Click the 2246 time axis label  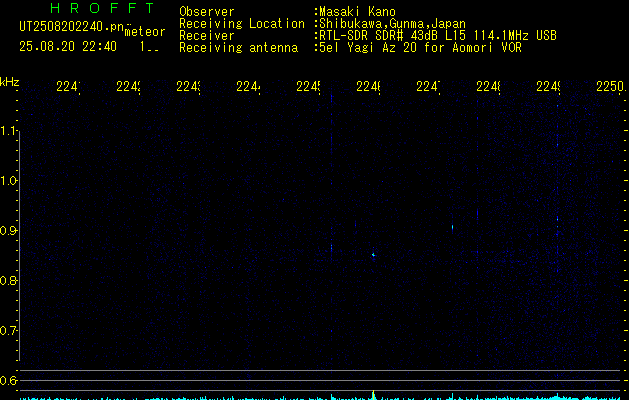368,86
